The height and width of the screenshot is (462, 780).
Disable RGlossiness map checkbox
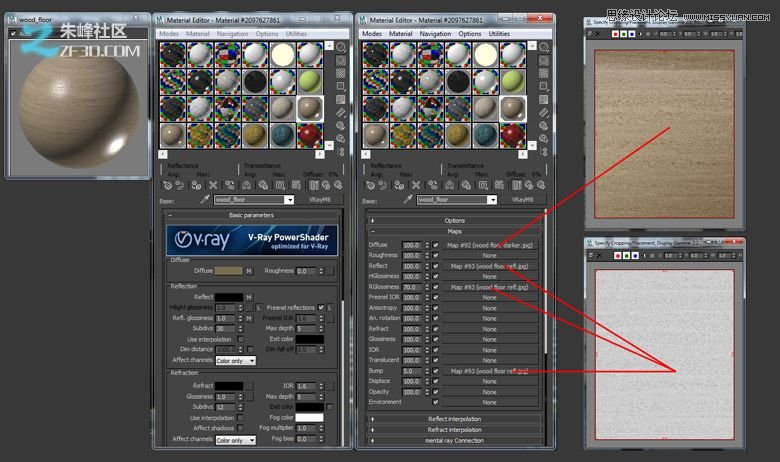coord(436,287)
